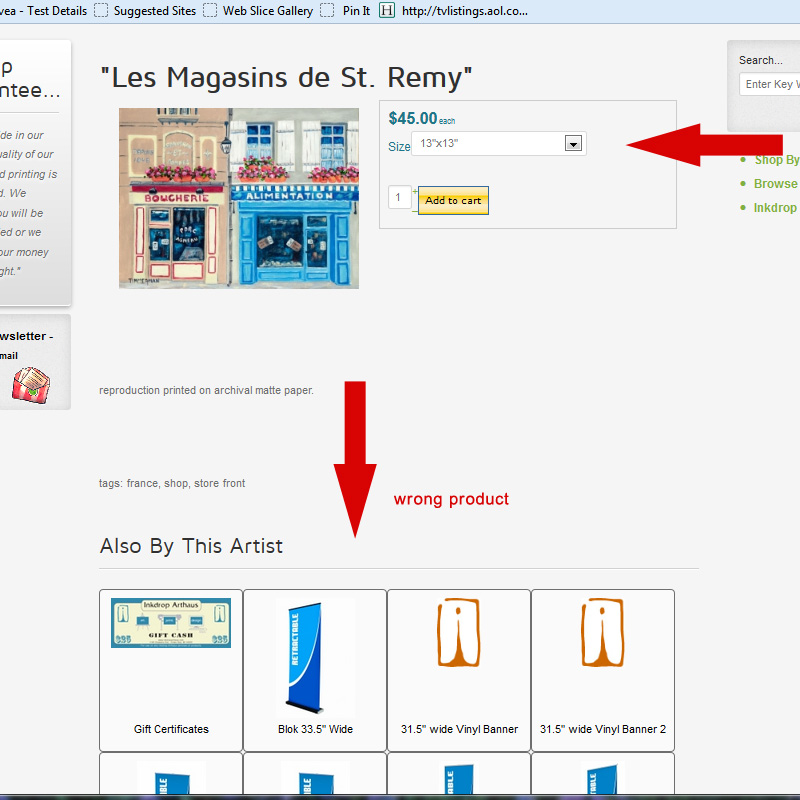The width and height of the screenshot is (800, 800).
Task: Open the Suggested Sites bookmark
Action: 155,11
